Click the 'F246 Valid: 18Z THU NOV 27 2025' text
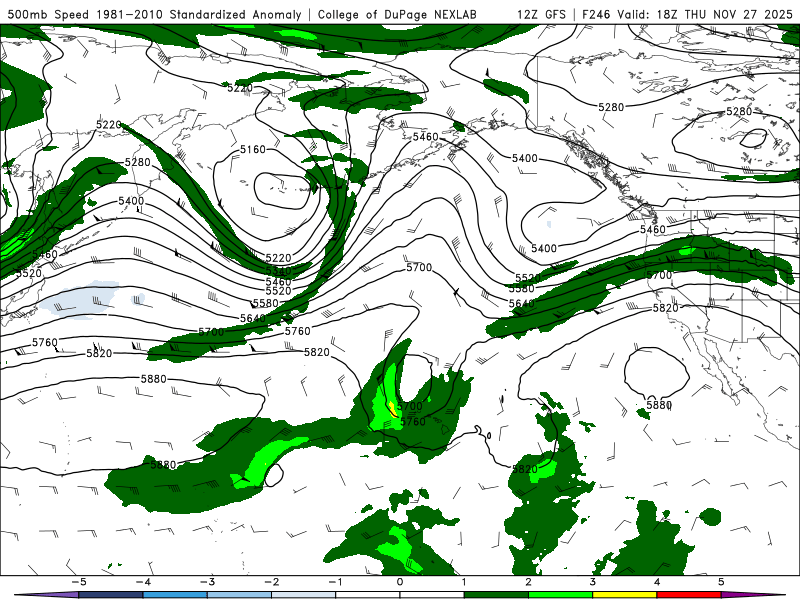The image size is (800, 600). coord(687,14)
